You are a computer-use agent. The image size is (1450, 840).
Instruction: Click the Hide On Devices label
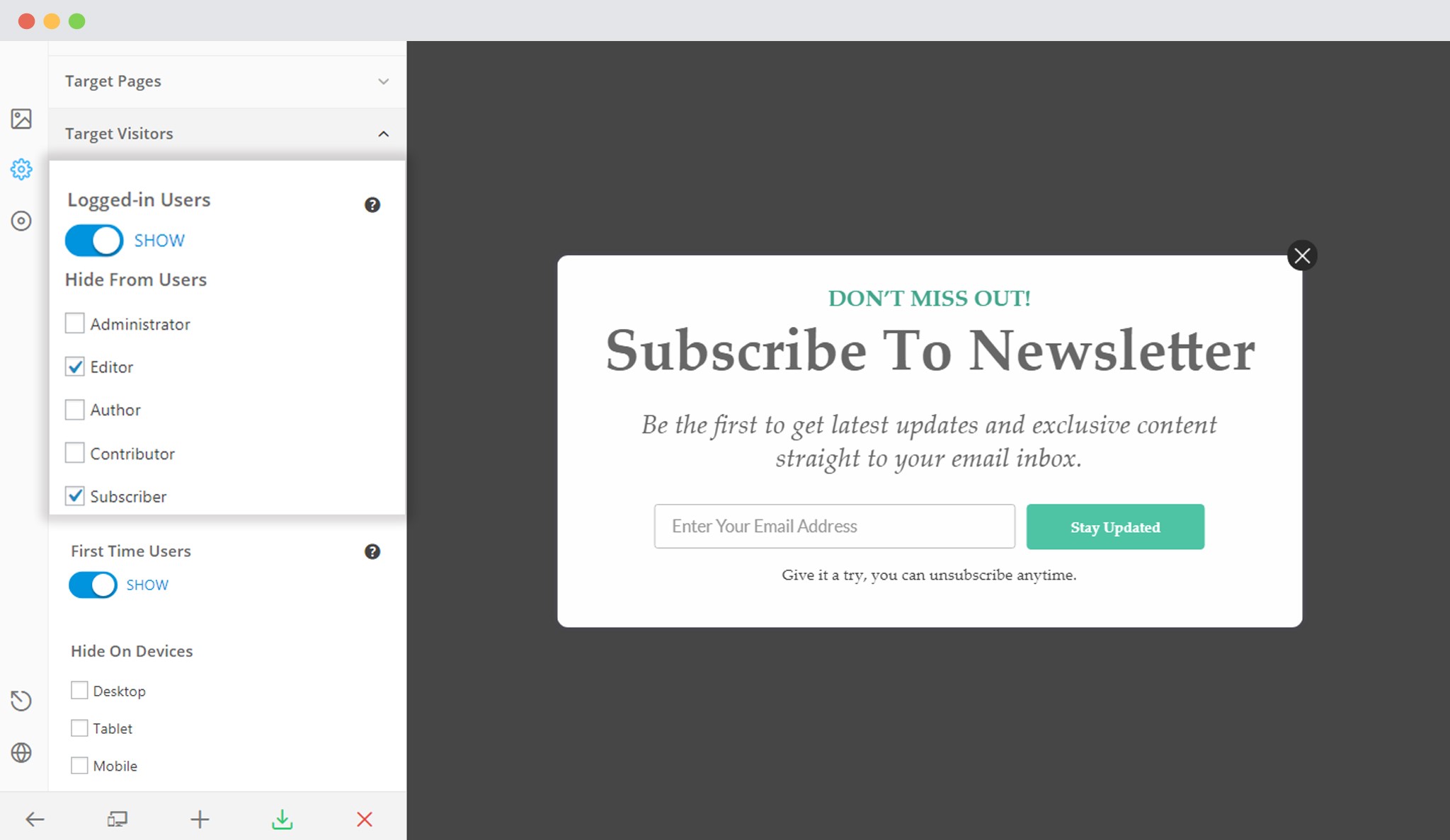click(132, 651)
